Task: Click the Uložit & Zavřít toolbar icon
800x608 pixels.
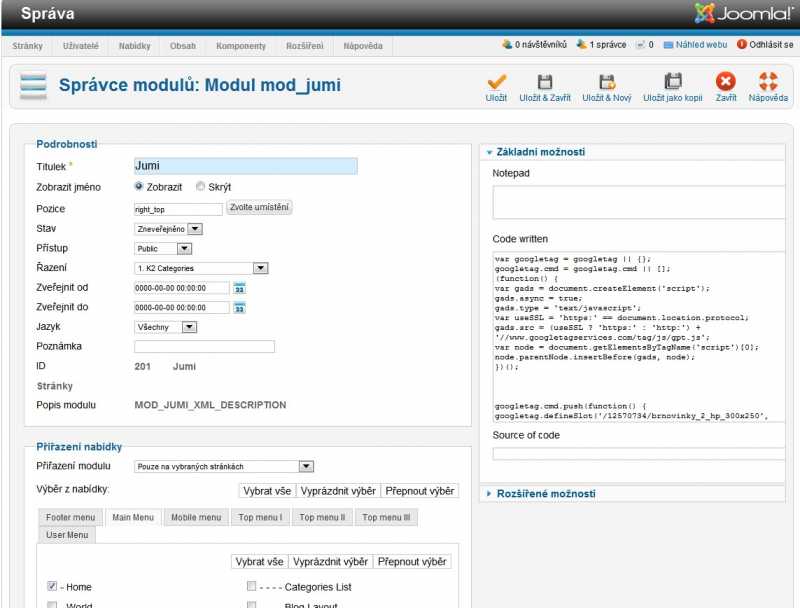Action: (x=545, y=83)
